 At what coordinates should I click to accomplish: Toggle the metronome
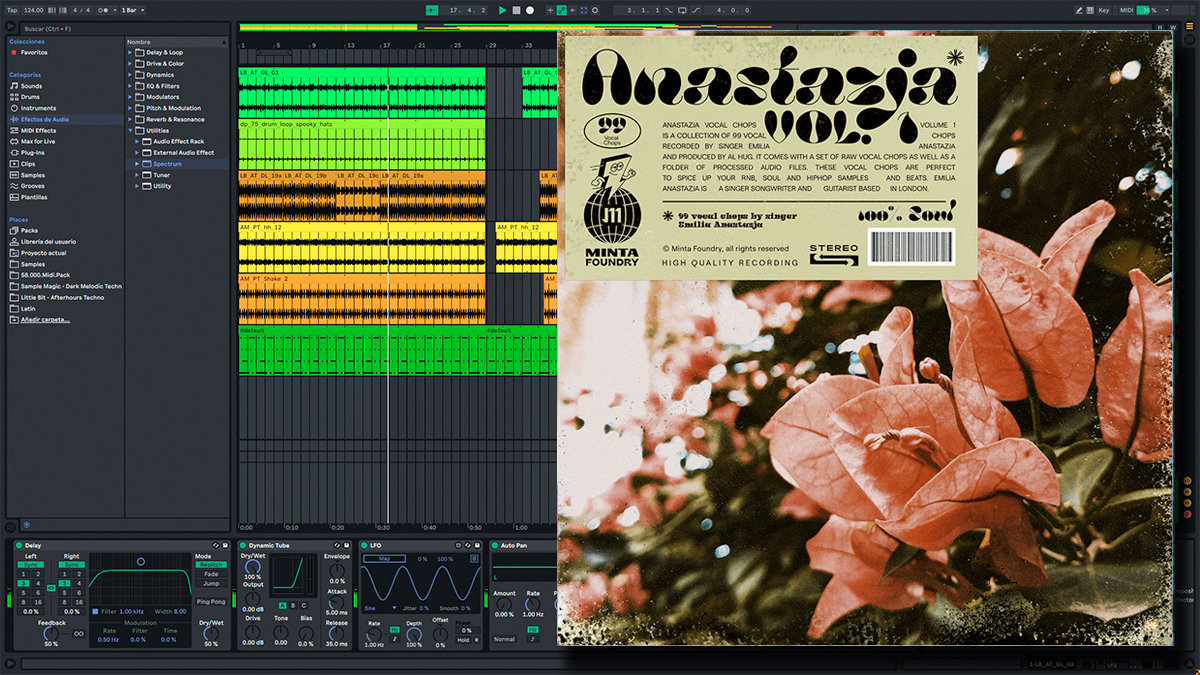[x=104, y=10]
